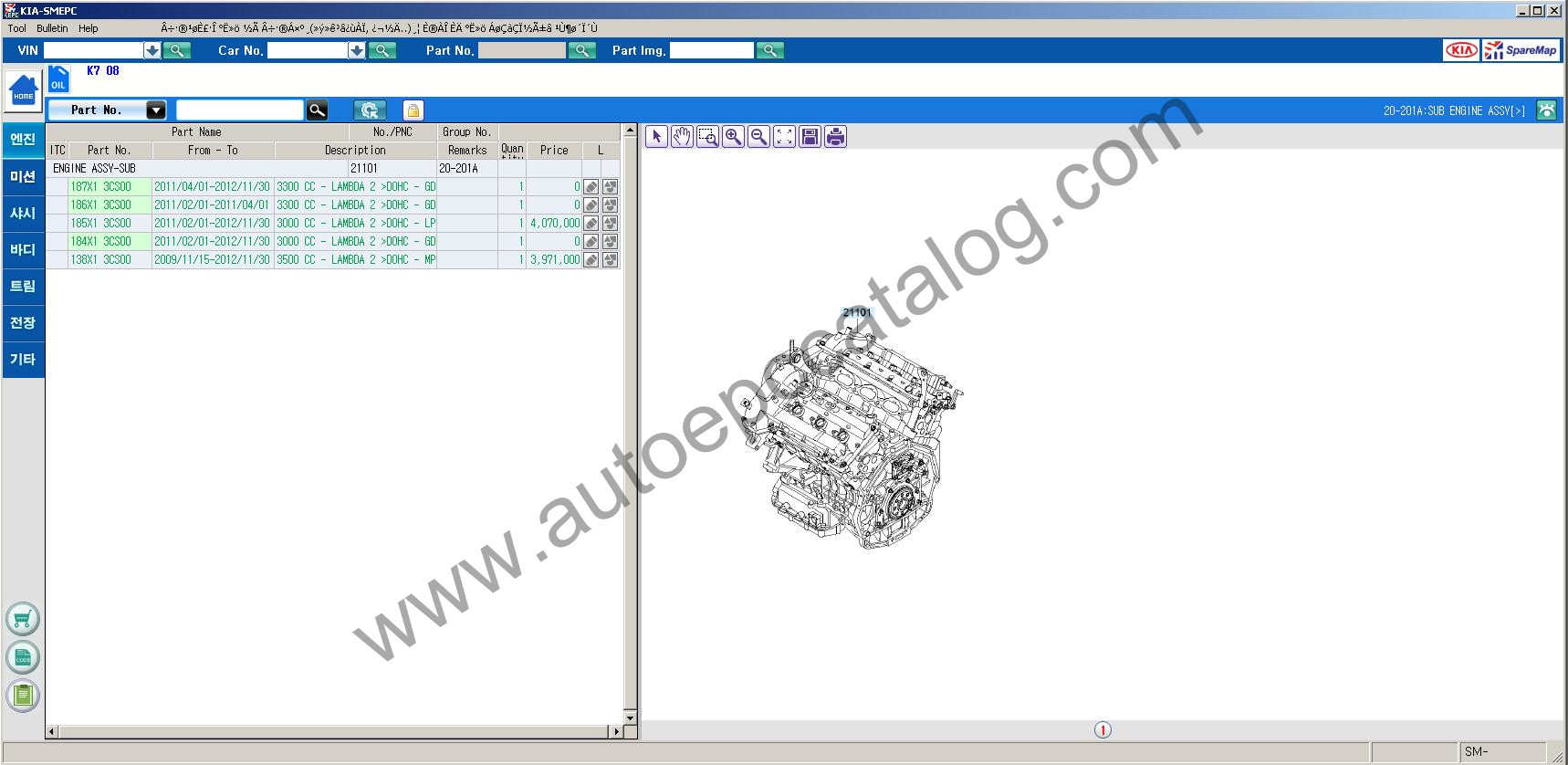
Task: Toggle the padlock lock icon
Action: point(413,110)
